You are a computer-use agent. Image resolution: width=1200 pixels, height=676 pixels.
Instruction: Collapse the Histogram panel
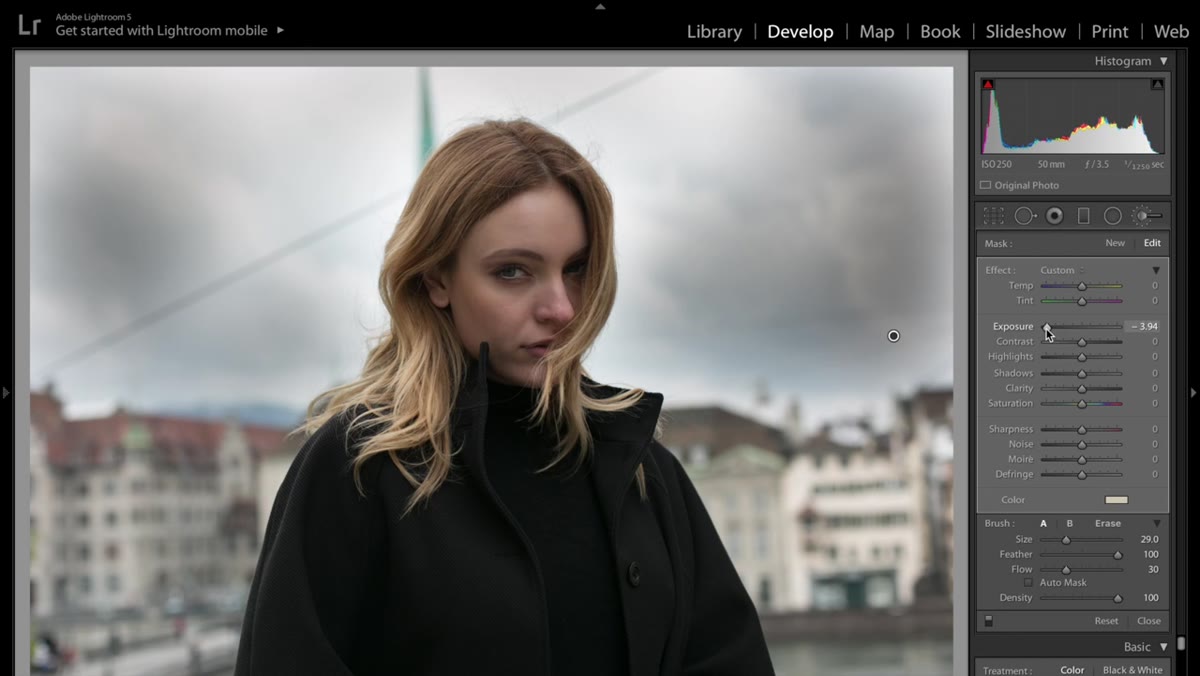(1163, 61)
